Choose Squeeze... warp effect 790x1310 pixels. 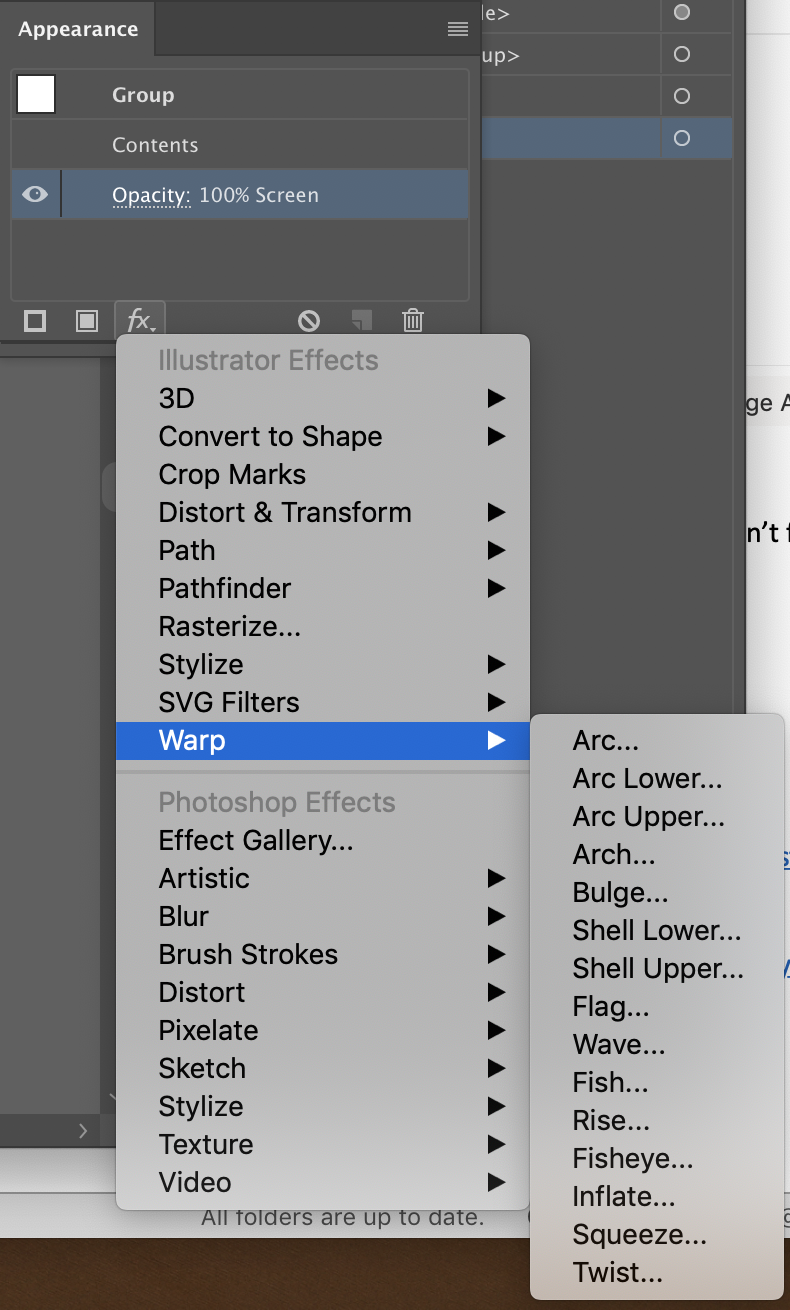tap(657, 1234)
